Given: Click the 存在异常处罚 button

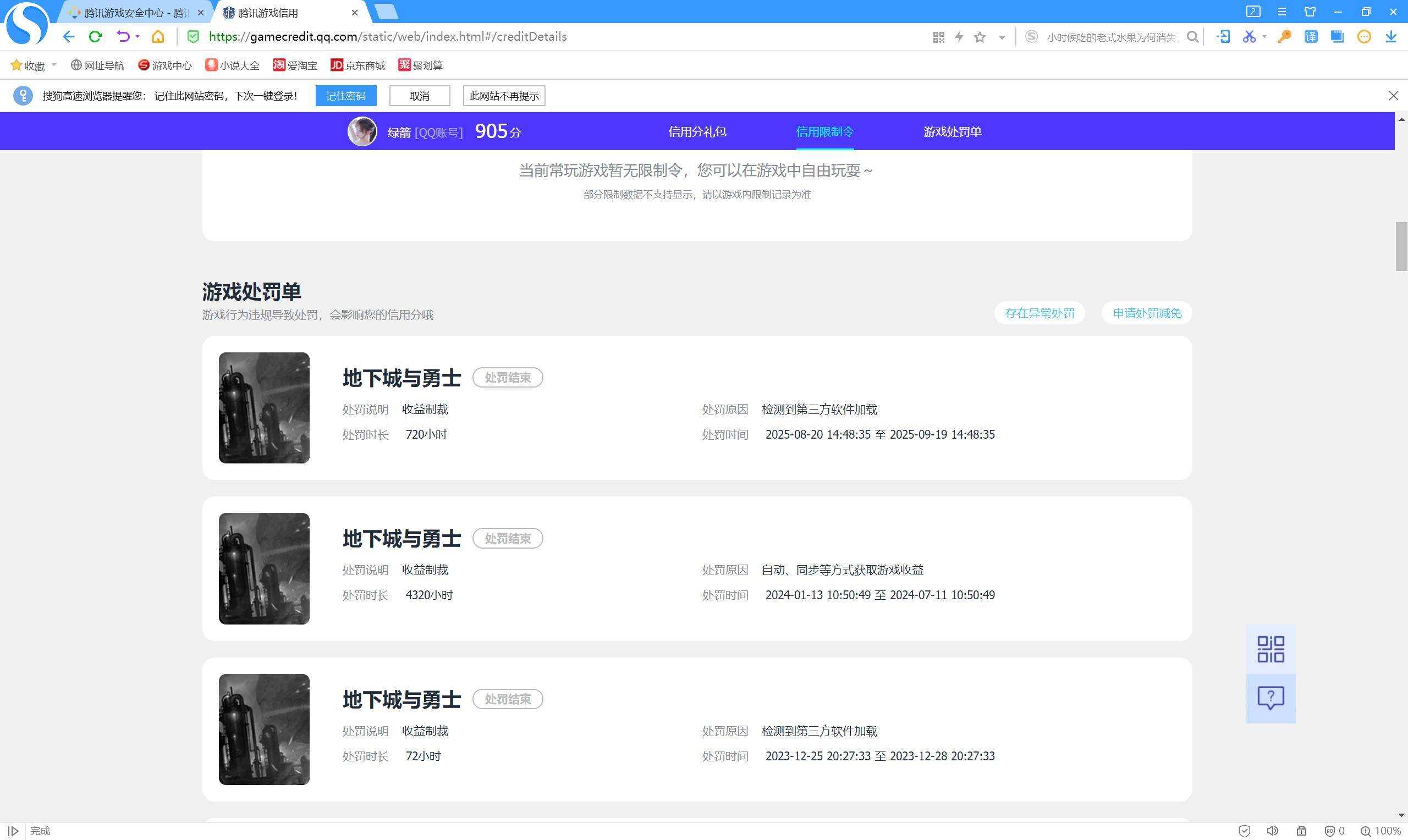Looking at the screenshot, I should pos(1039,313).
